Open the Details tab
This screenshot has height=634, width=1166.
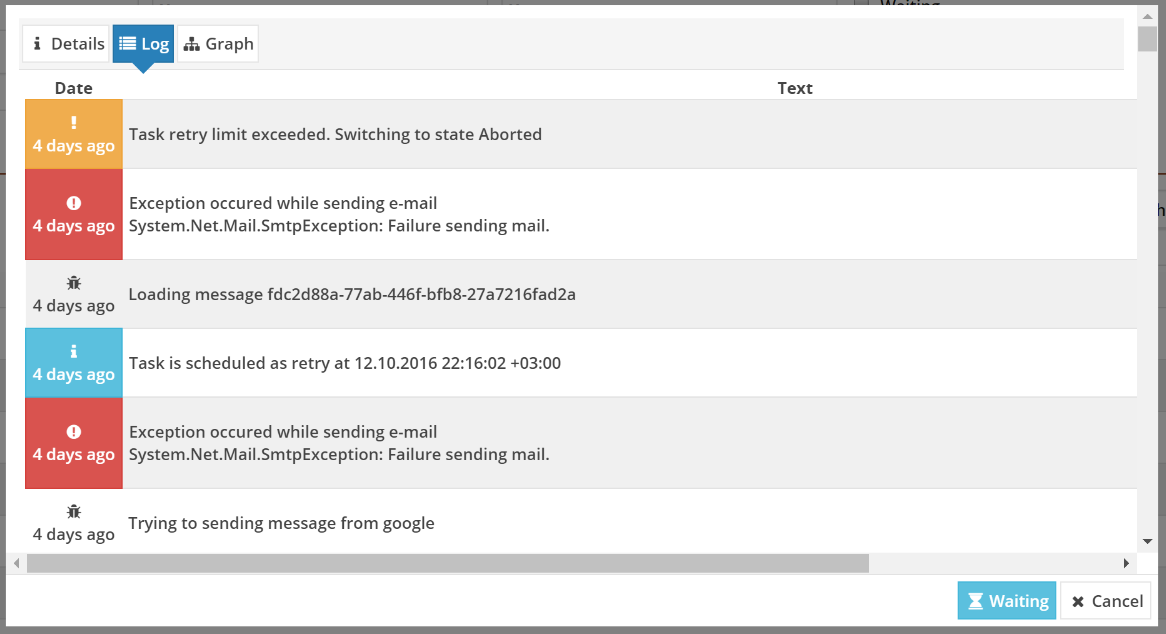point(66,44)
